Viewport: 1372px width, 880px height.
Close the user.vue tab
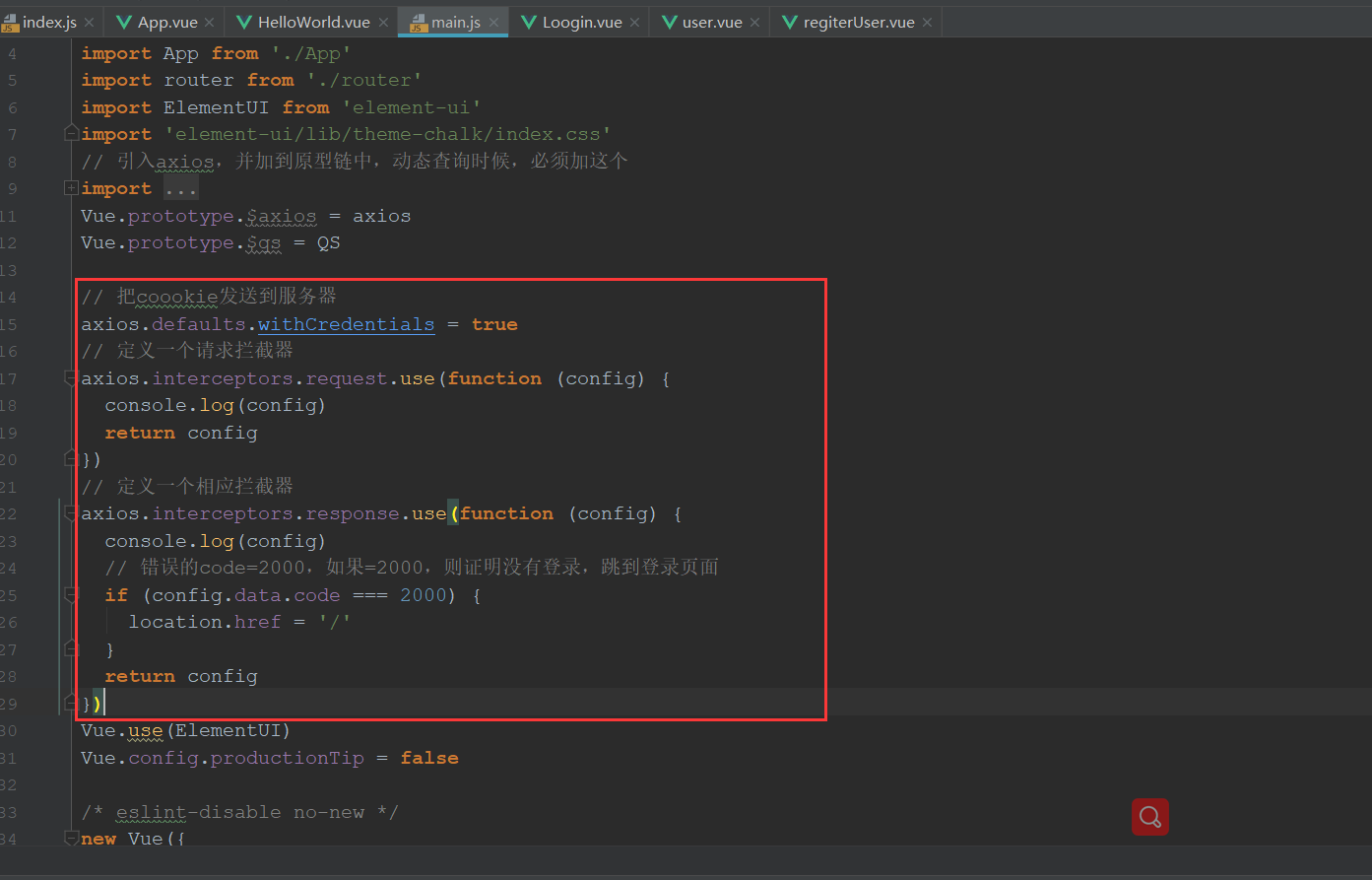coord(755,22)
